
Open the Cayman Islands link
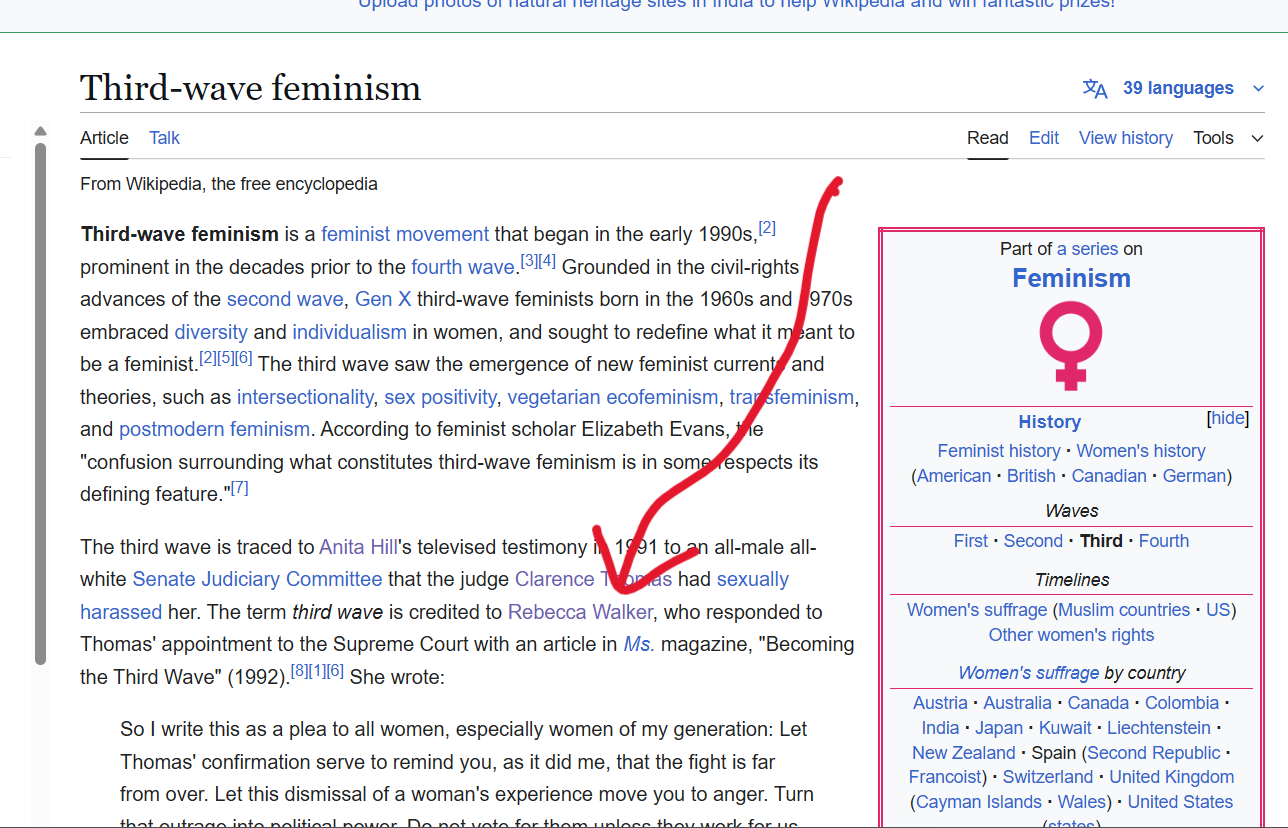tap(978, 802)
